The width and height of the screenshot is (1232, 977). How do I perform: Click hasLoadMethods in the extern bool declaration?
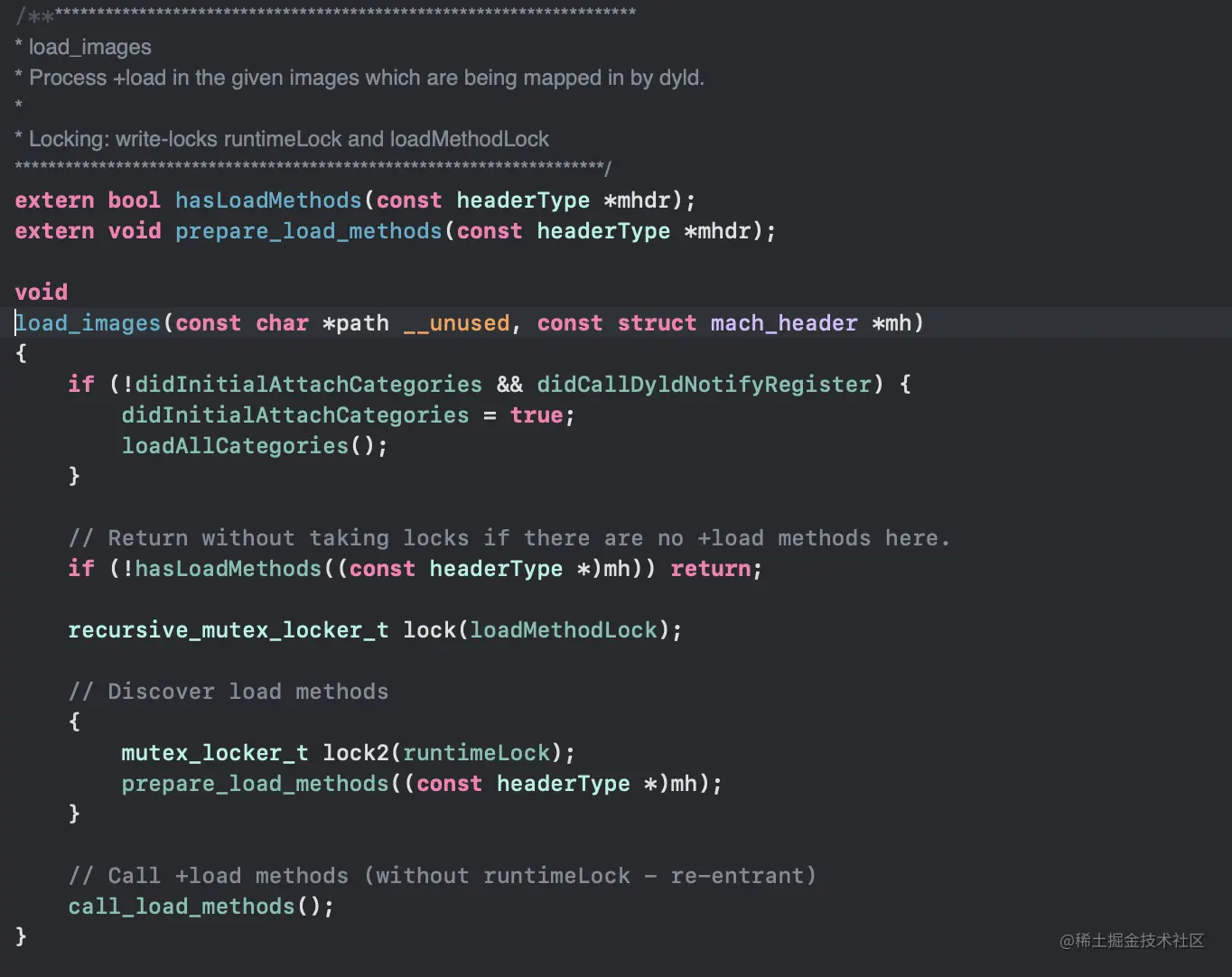pyautogui.click(x=268, y=200)
